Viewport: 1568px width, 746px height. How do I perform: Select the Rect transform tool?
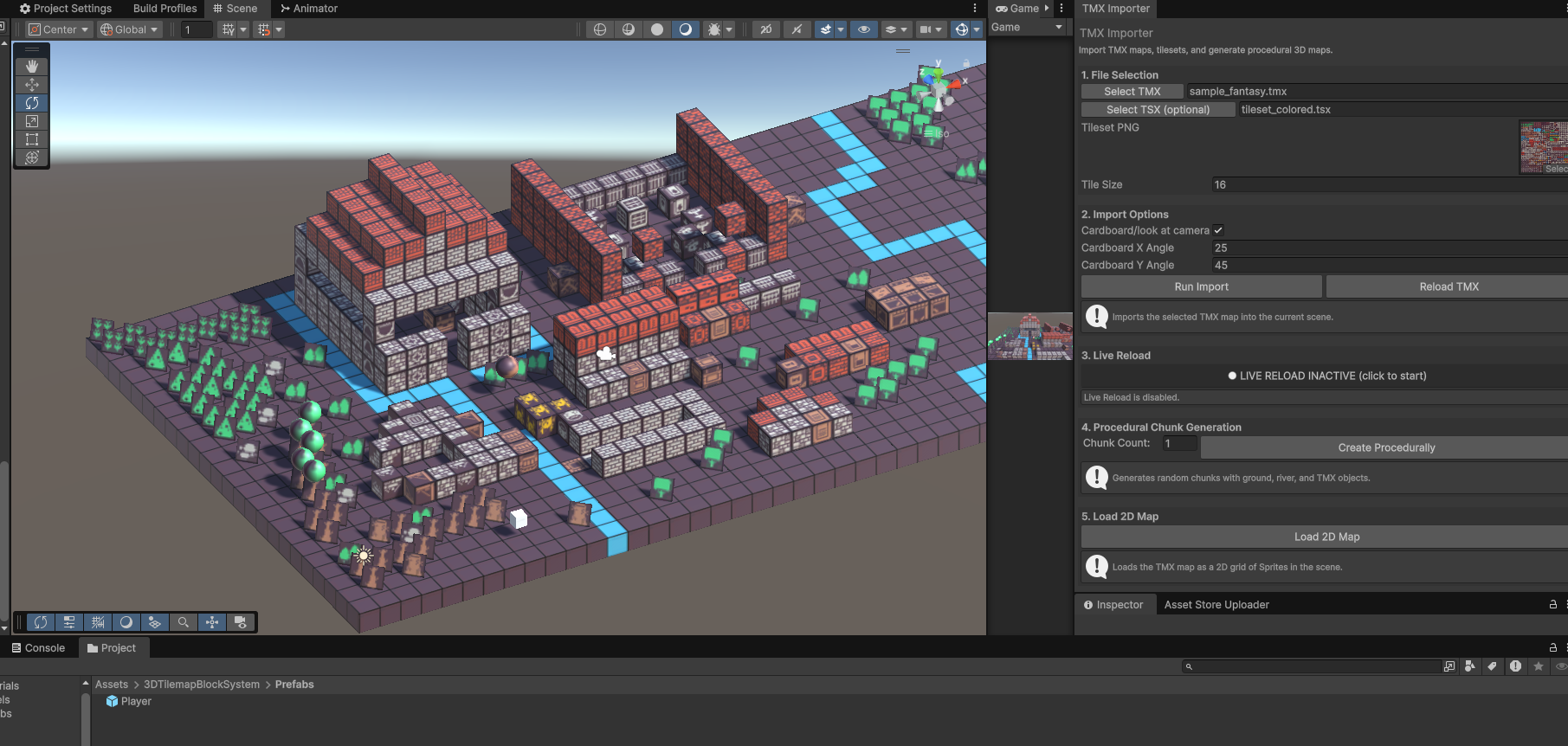pos(32,139)
